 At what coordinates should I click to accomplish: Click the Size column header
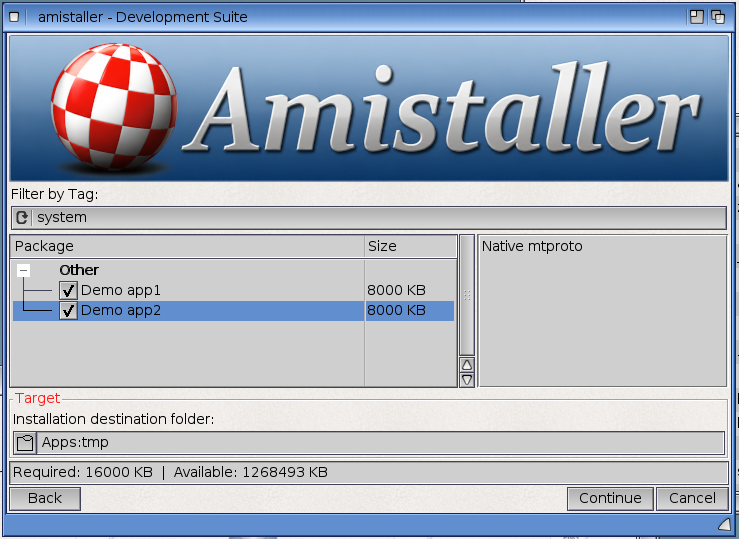410,246
